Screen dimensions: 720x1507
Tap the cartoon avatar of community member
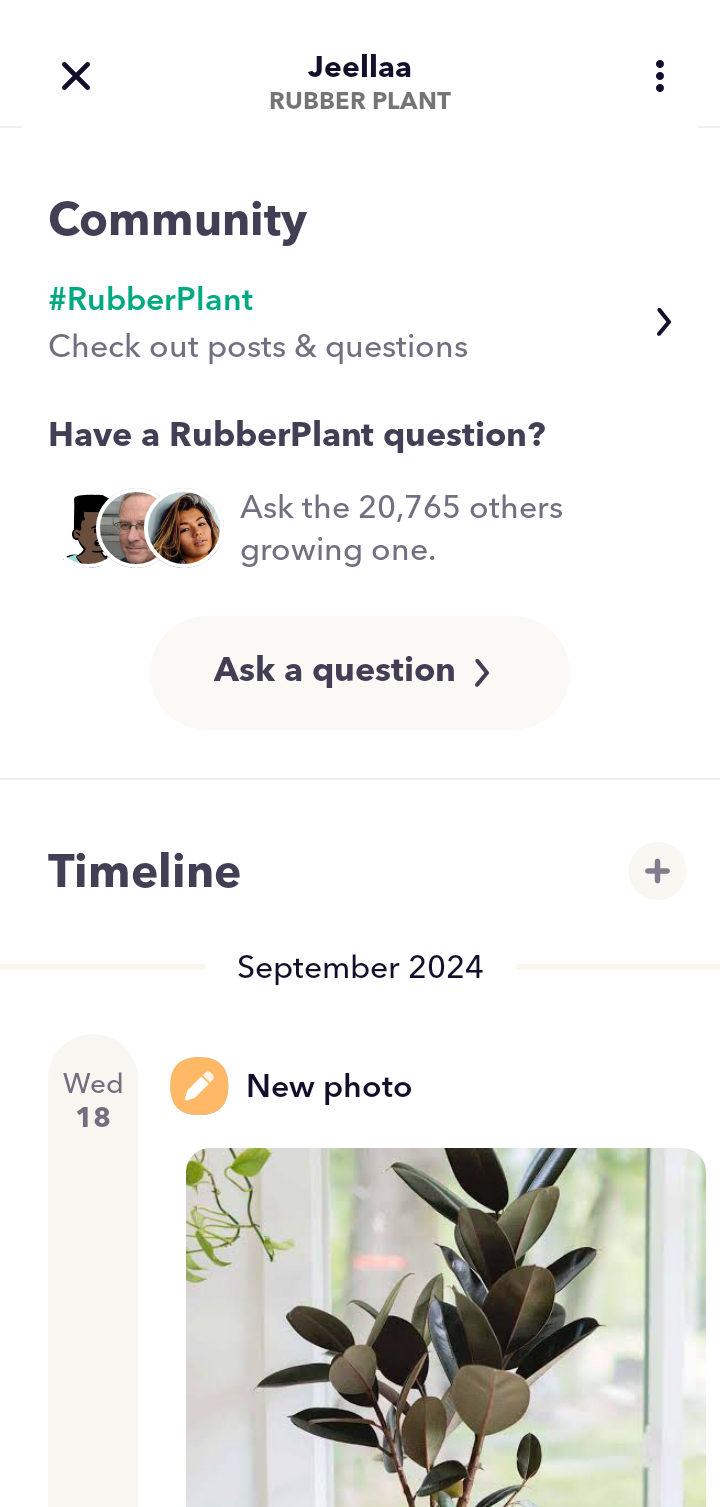click(x=86, y=529)
